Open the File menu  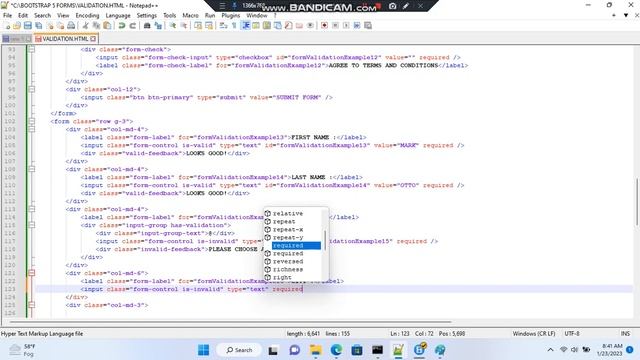coord(7,16)
